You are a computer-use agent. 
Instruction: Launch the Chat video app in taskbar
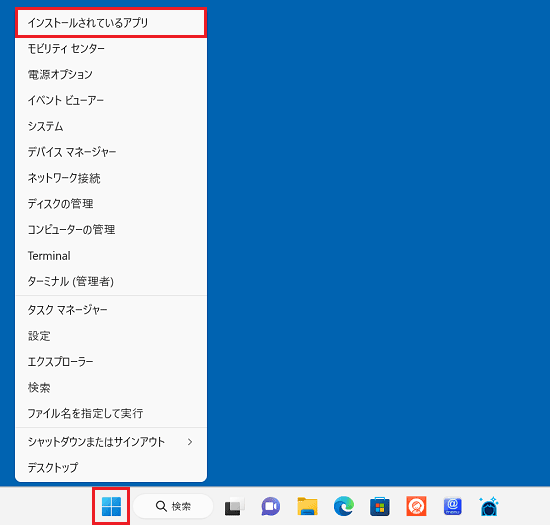(271, 506)
